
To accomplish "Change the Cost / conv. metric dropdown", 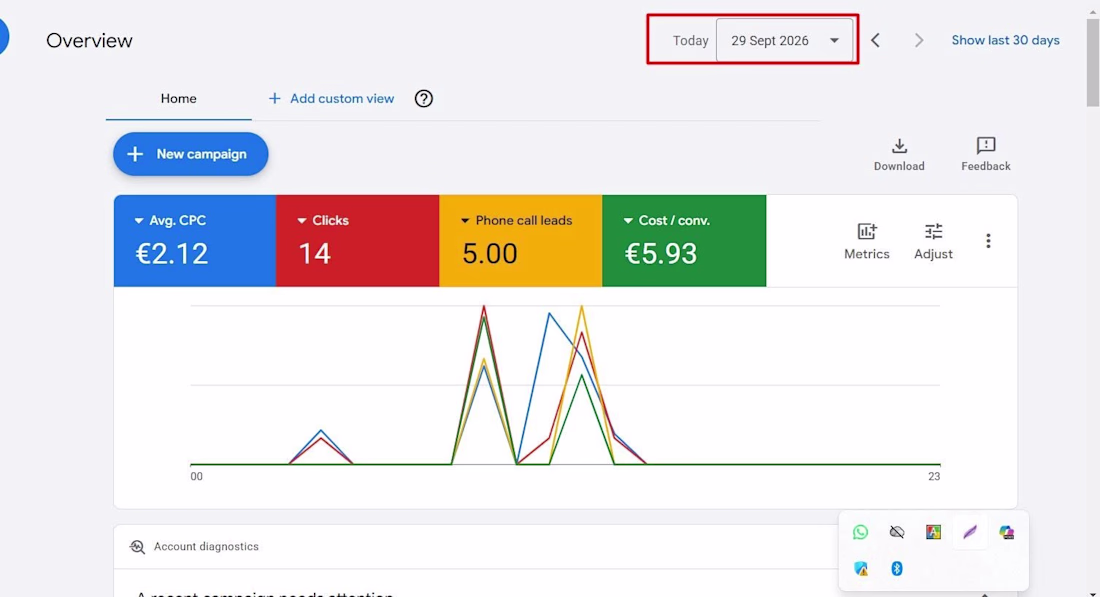I will tap(667, 221).
